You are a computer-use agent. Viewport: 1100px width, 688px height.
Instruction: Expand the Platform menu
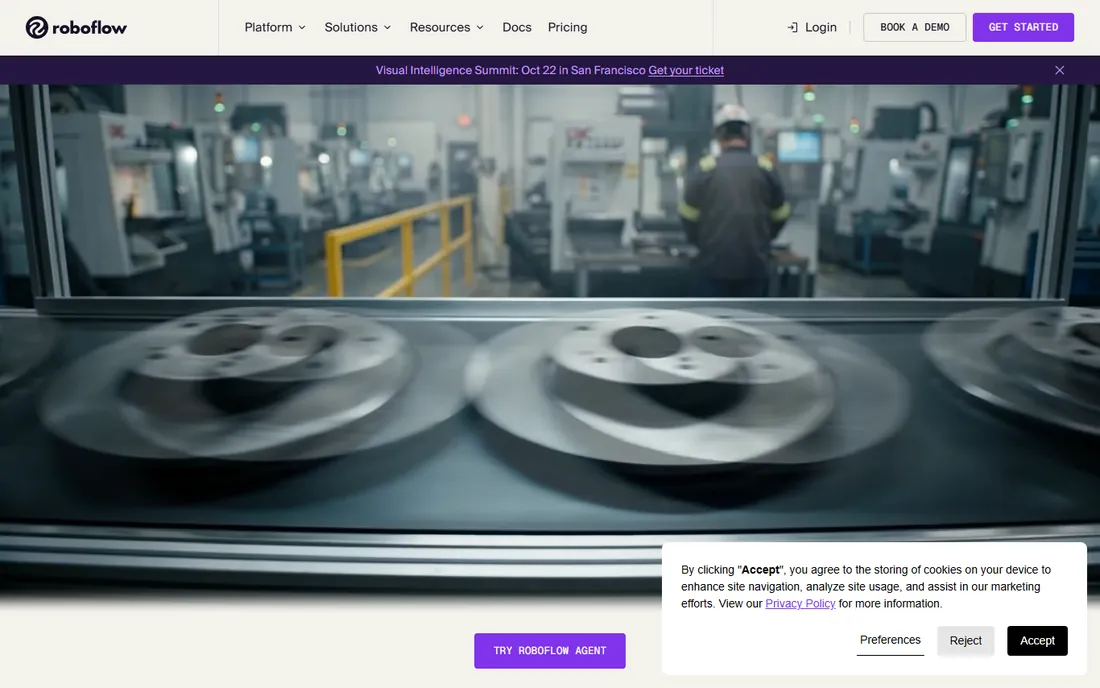(x=275, y=27)
